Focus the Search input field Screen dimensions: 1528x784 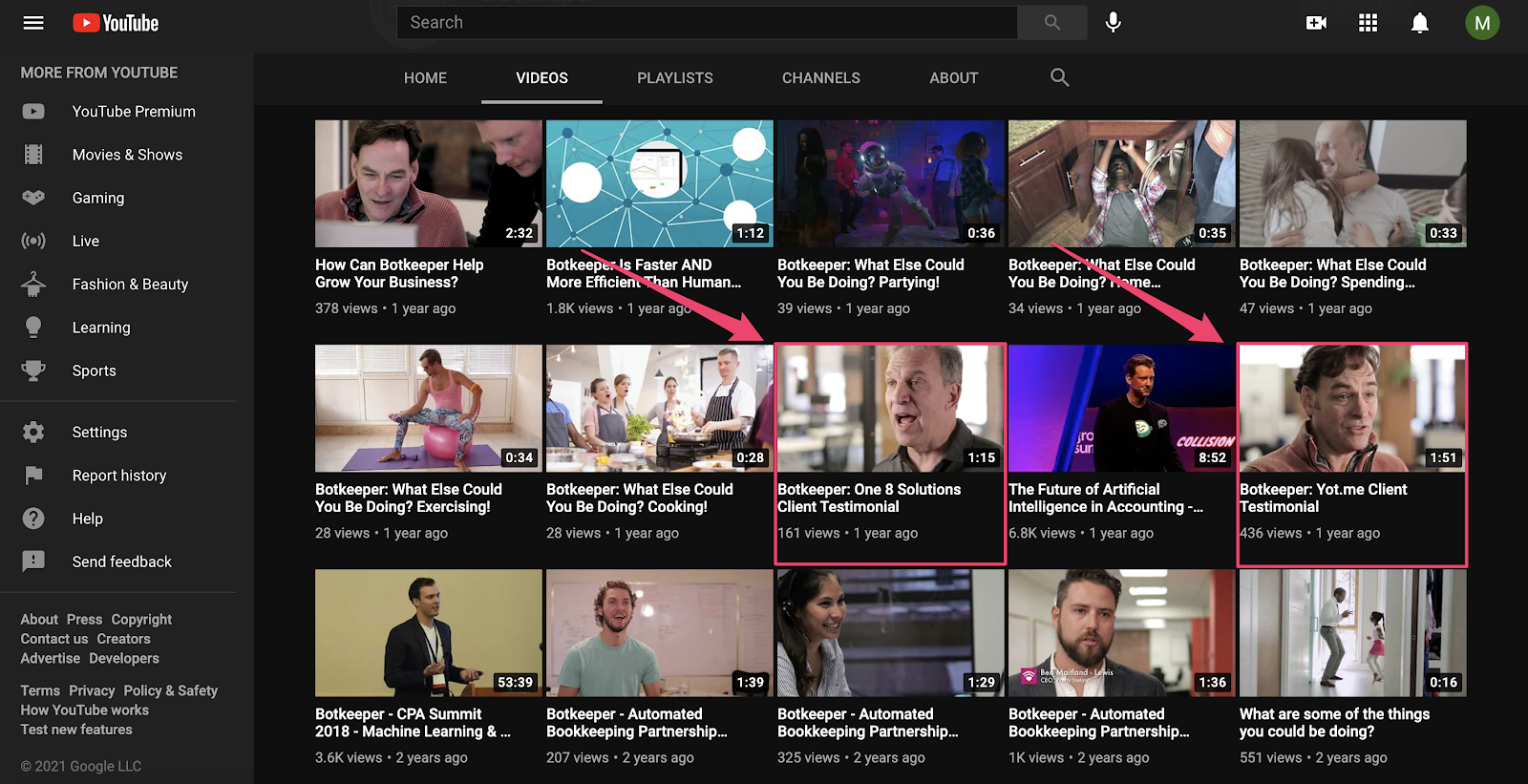pyautogui.click(x=707, y=22)
